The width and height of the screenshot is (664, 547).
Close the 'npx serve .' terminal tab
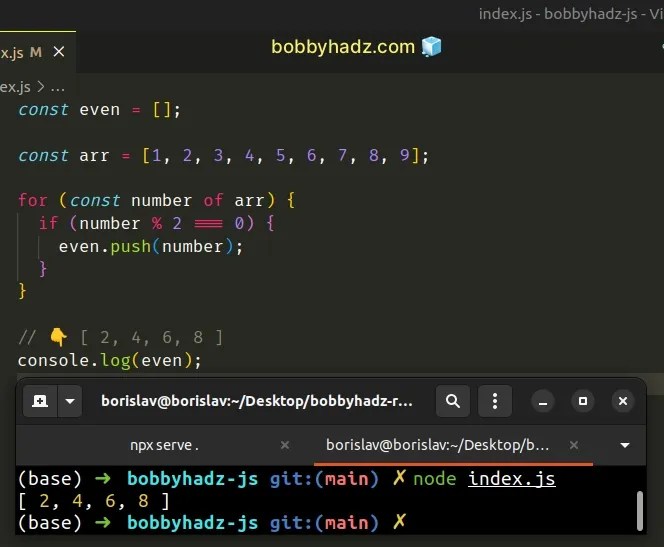285,445
